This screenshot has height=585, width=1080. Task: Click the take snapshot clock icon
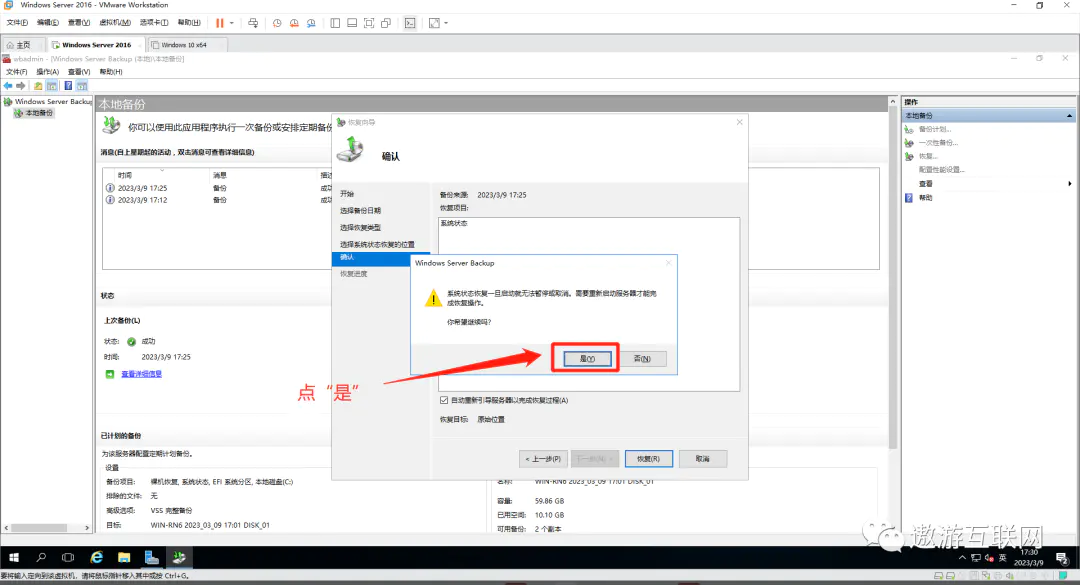pyautogui.click(x=277, y=23)
